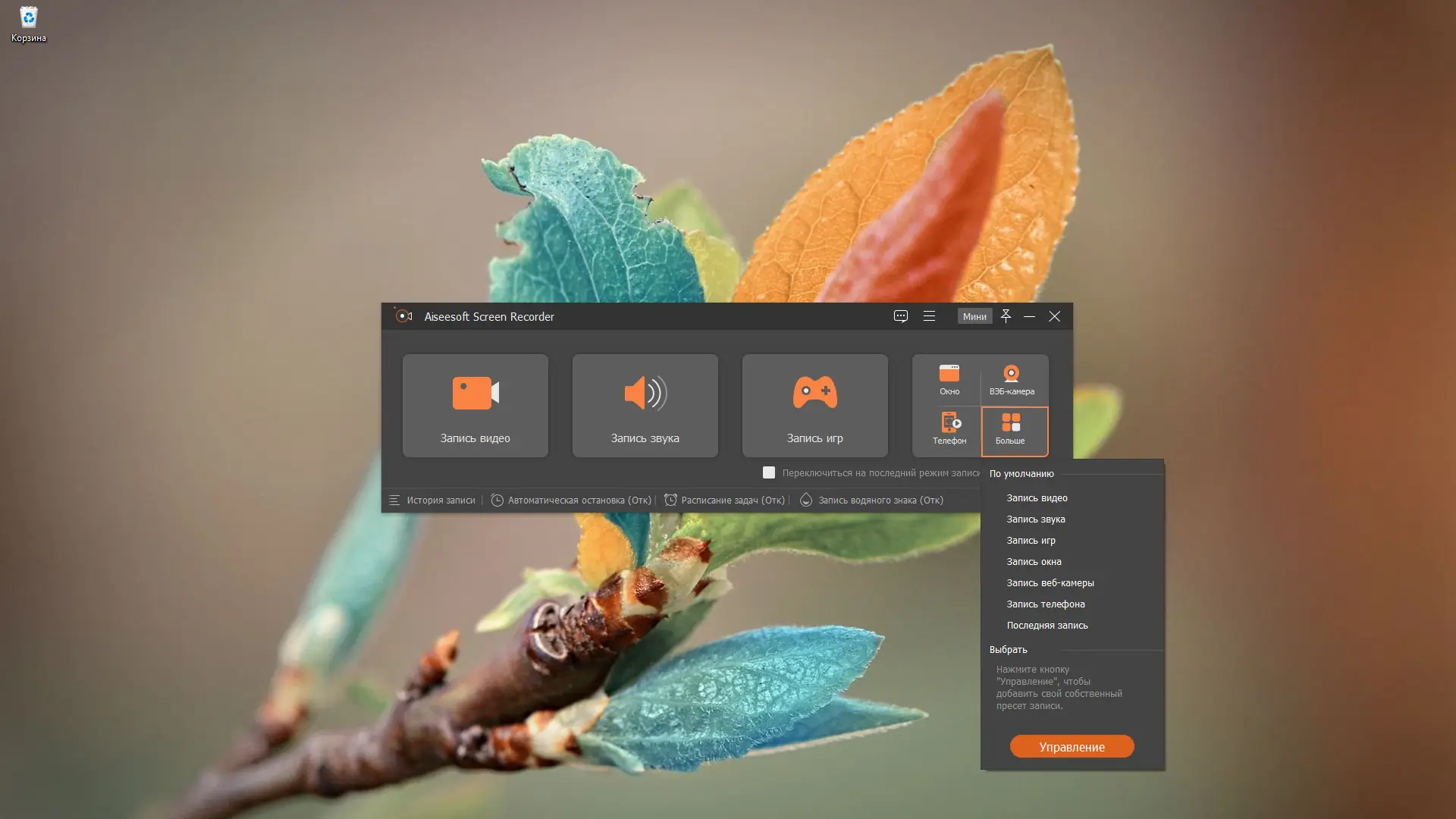Pin the window on top
The height and width of the screenshot is (819, 1456).
tap(1006, 316)
